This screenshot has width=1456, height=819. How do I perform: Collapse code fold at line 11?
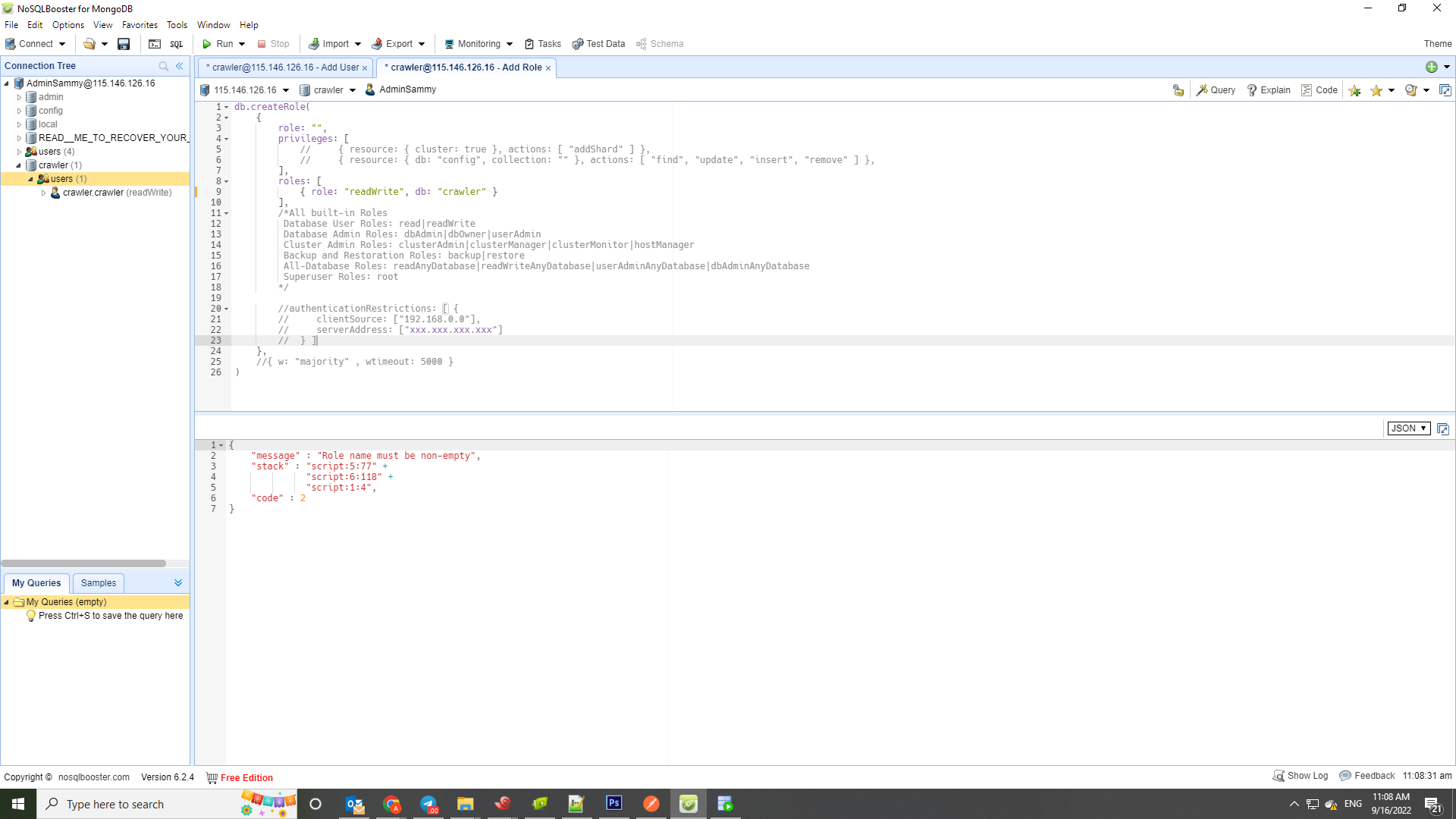226,213
